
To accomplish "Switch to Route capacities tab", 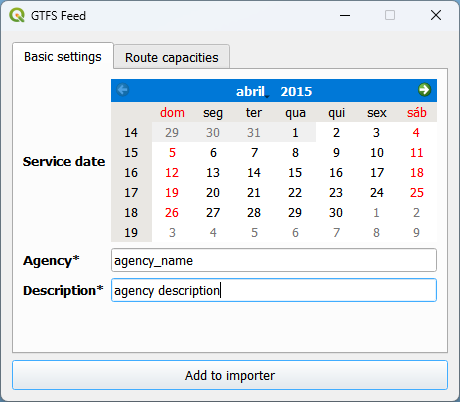I will click(x=171, y=57).
